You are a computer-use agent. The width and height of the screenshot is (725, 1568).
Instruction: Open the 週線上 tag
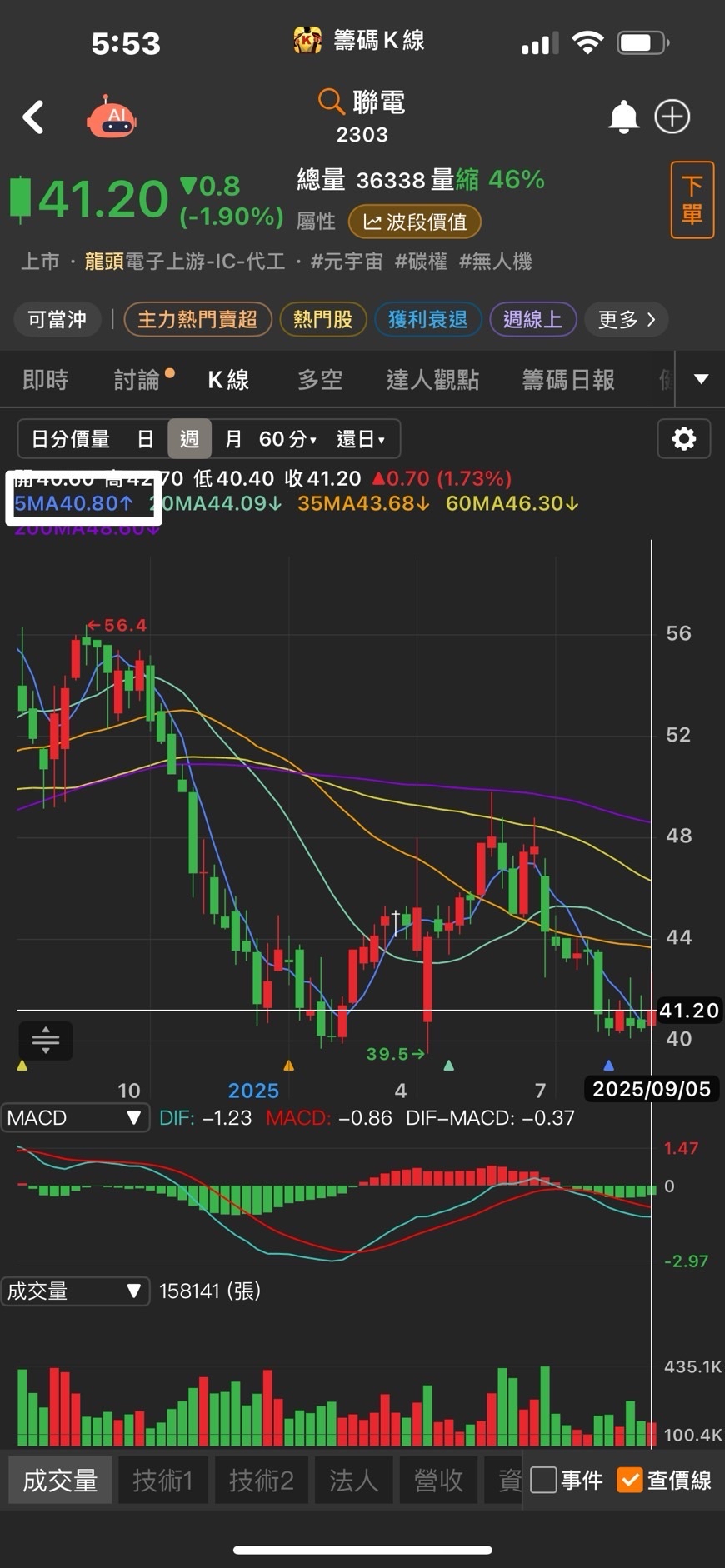532,319
